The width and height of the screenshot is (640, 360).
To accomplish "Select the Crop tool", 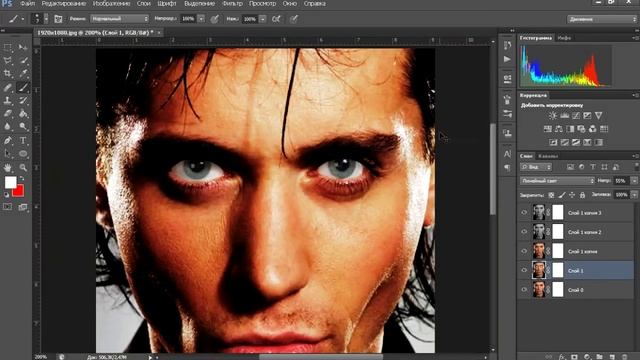I will pos(7,73).
